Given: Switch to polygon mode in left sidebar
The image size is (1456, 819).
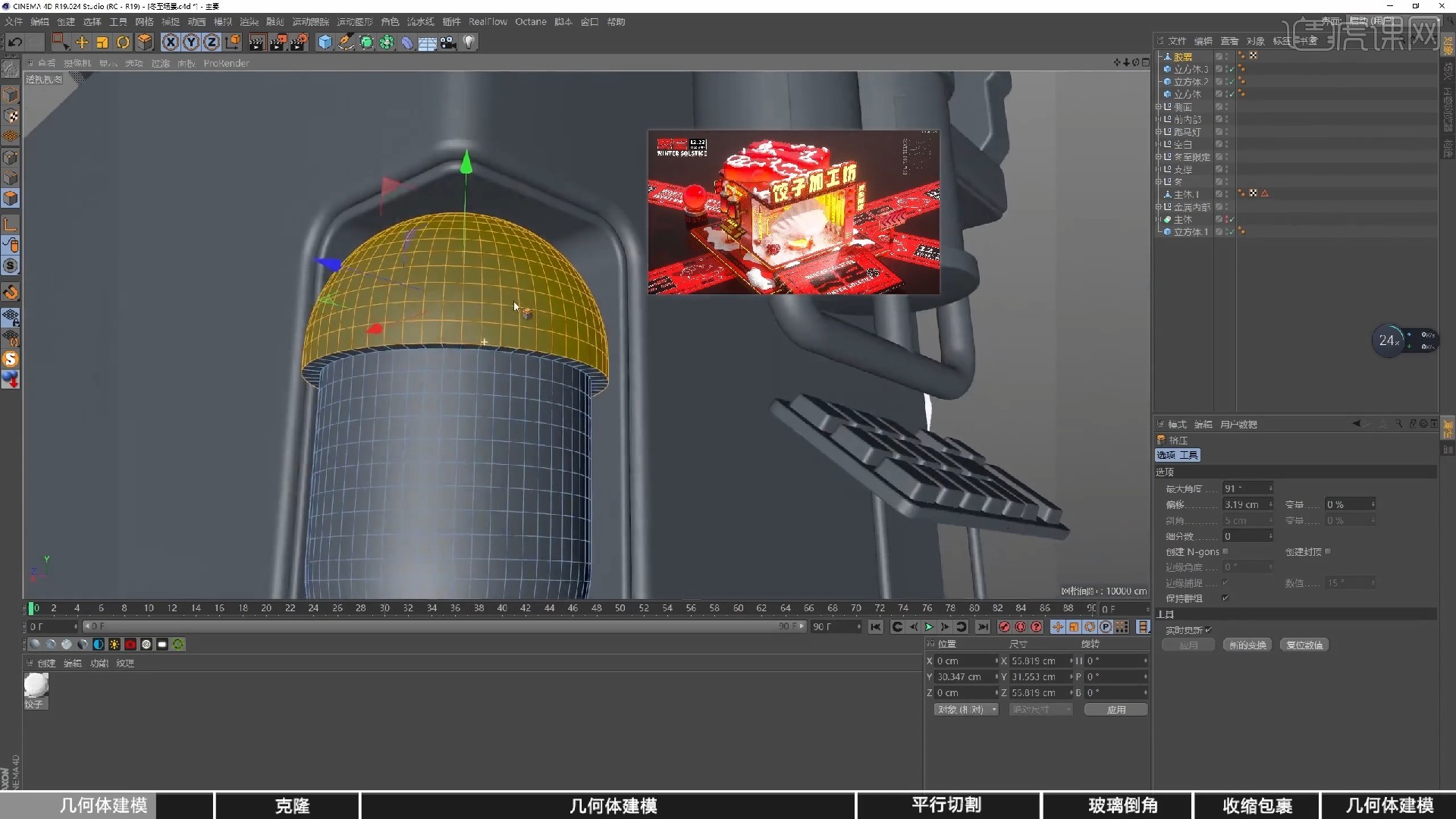Looking at the screenshot, I should (11, 199).
